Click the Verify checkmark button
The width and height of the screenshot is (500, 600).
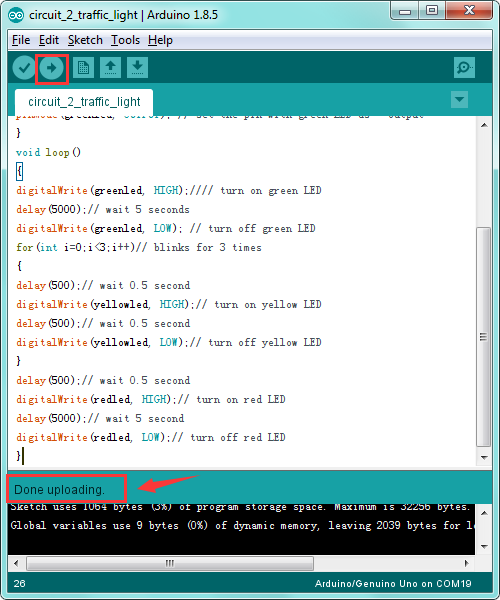[x=24, y=68]
